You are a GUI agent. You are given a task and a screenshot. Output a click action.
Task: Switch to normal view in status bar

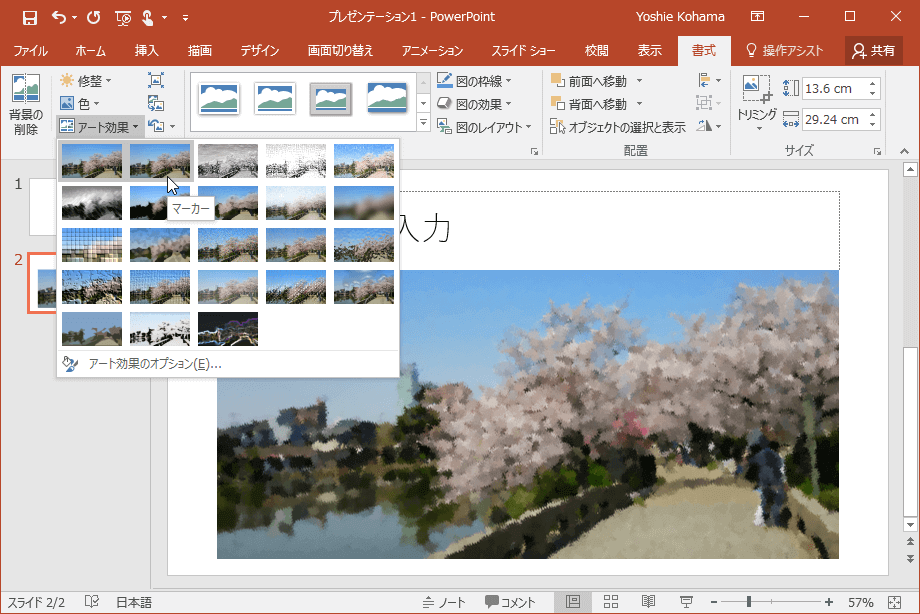pos(573,602)
